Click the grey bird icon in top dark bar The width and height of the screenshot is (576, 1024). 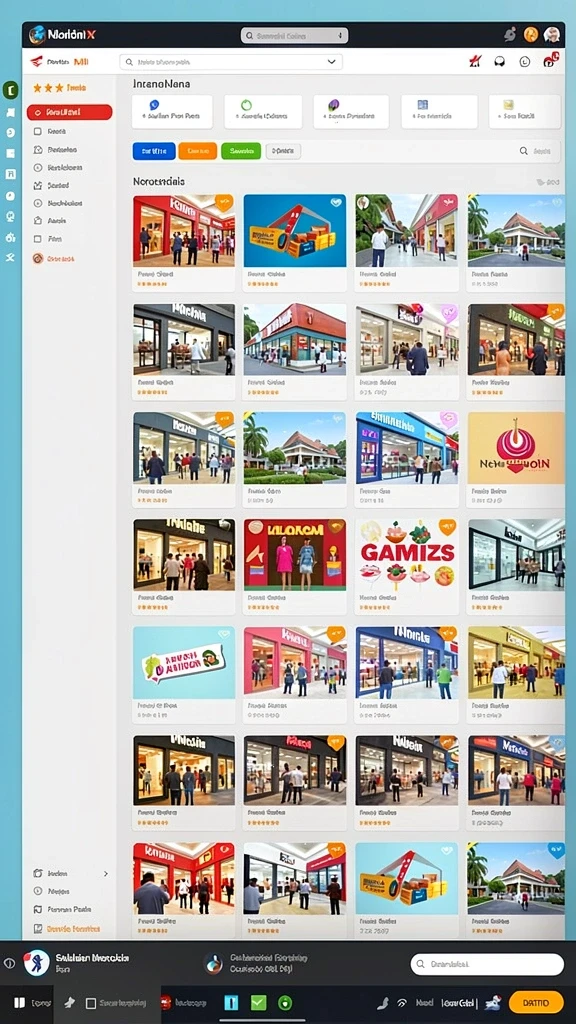pyautogui.click(x=510, y=35)
